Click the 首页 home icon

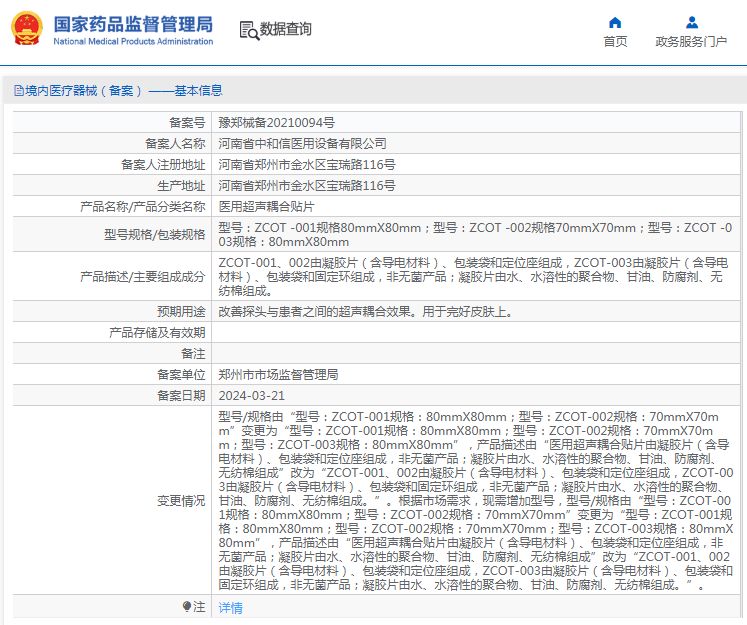click(615, 22)
